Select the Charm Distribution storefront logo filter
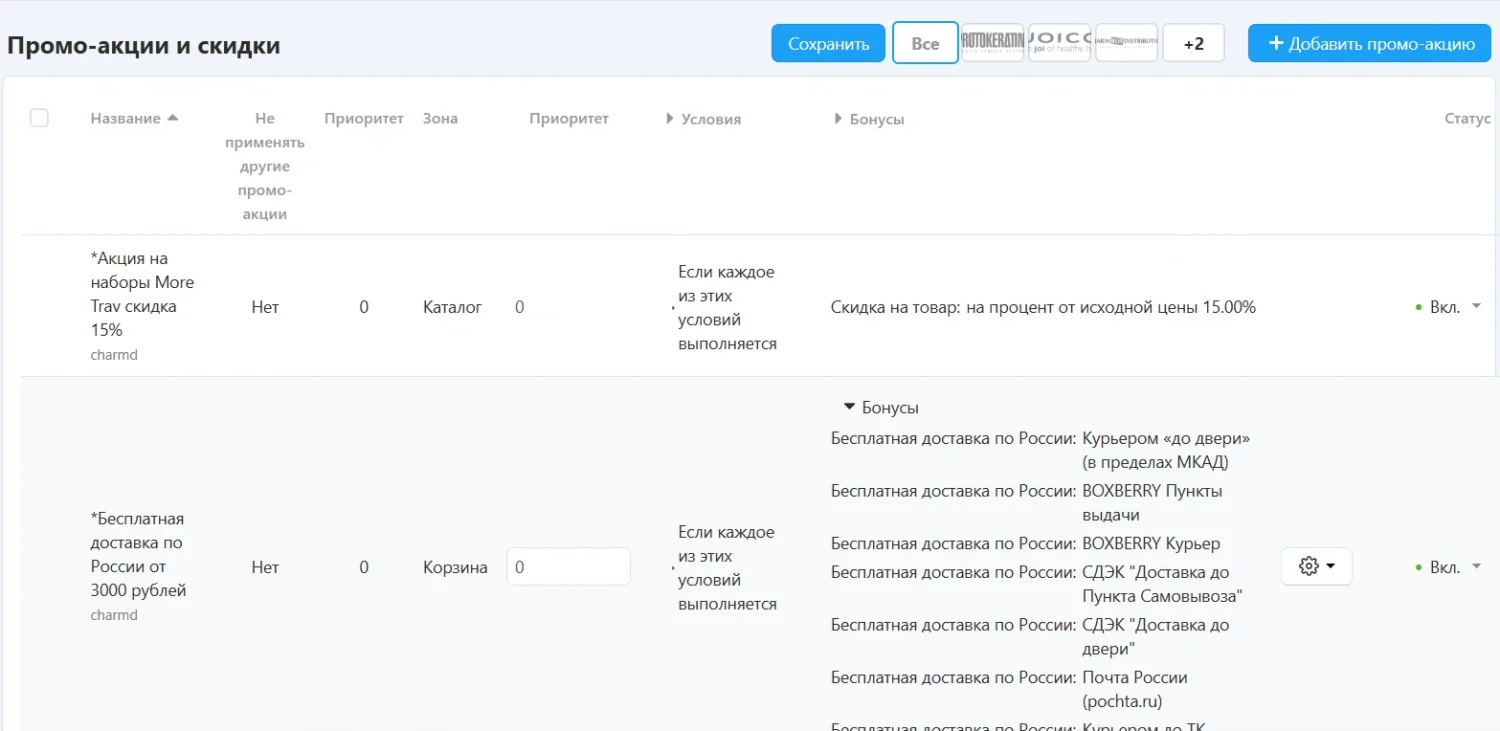Image resolution: width=1500 pixels, height=731 pixels. 1126,43
